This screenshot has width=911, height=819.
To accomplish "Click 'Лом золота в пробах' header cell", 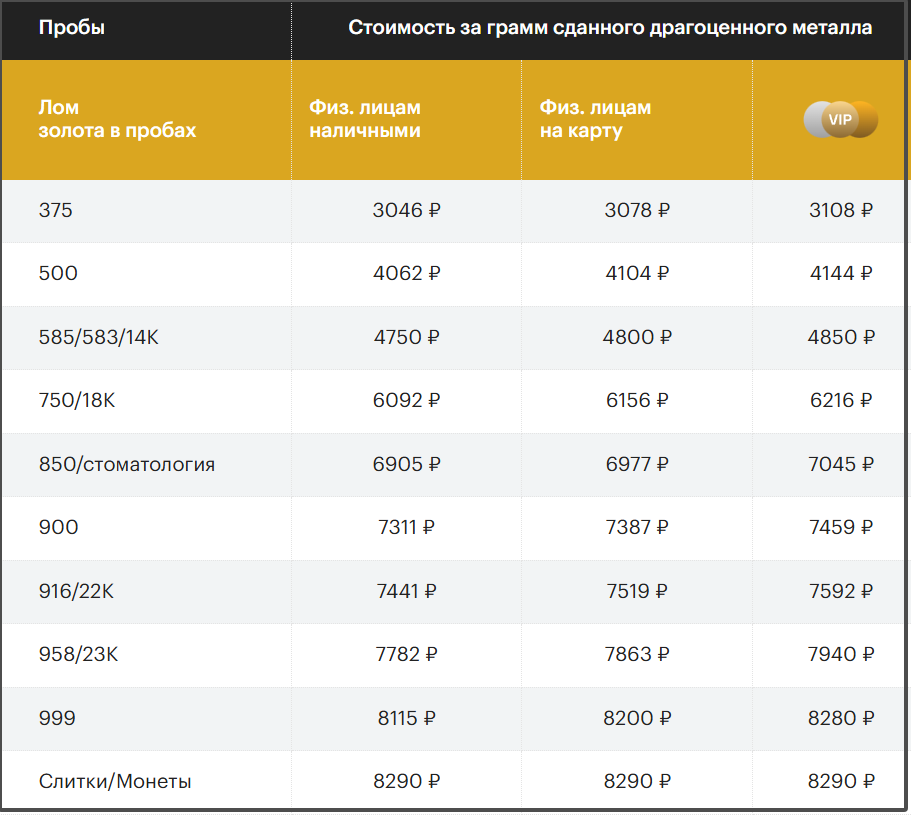I will 117,119.
